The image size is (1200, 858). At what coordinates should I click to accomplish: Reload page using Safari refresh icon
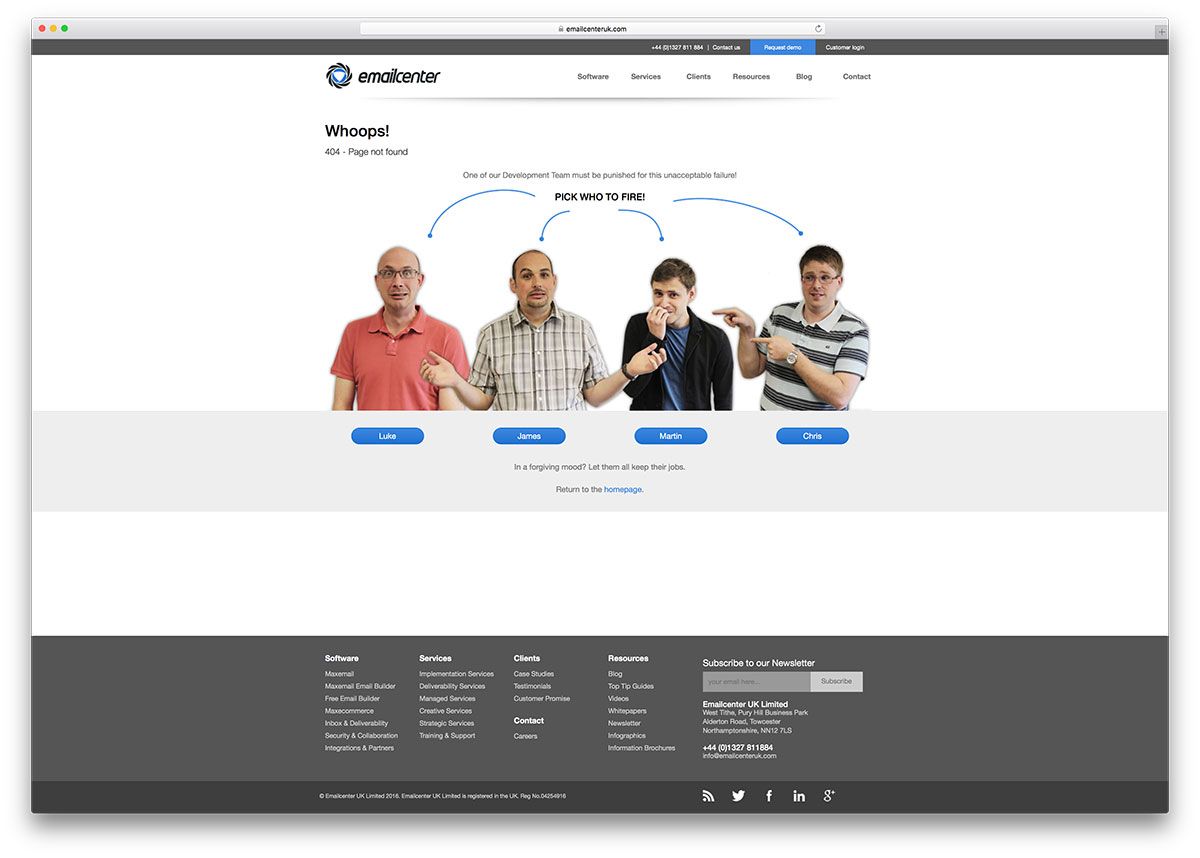[x=818, y=29]
